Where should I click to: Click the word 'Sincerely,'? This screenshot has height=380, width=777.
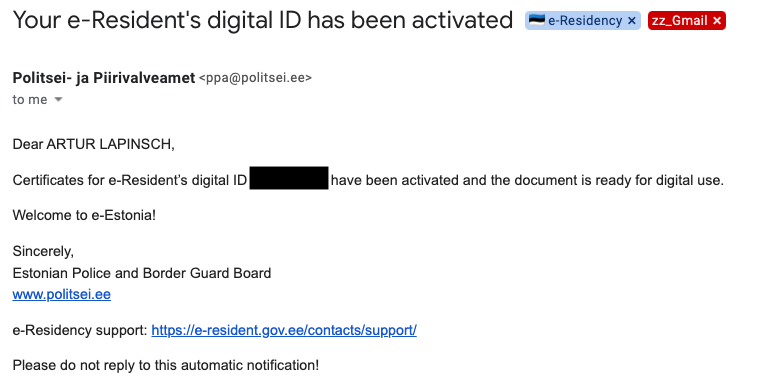pos(43,252)
